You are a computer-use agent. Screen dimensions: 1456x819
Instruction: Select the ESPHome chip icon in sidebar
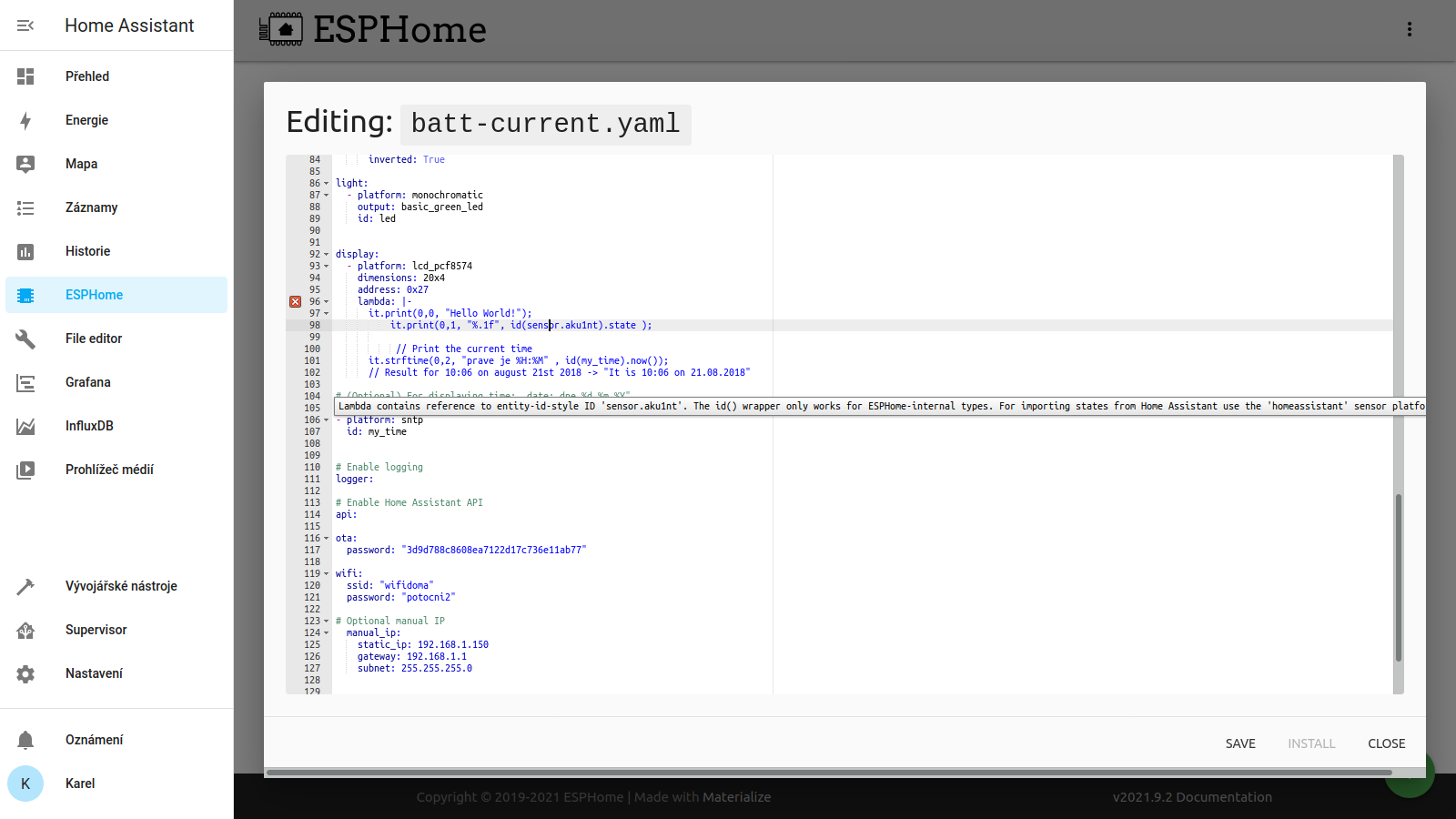point(25,295)
